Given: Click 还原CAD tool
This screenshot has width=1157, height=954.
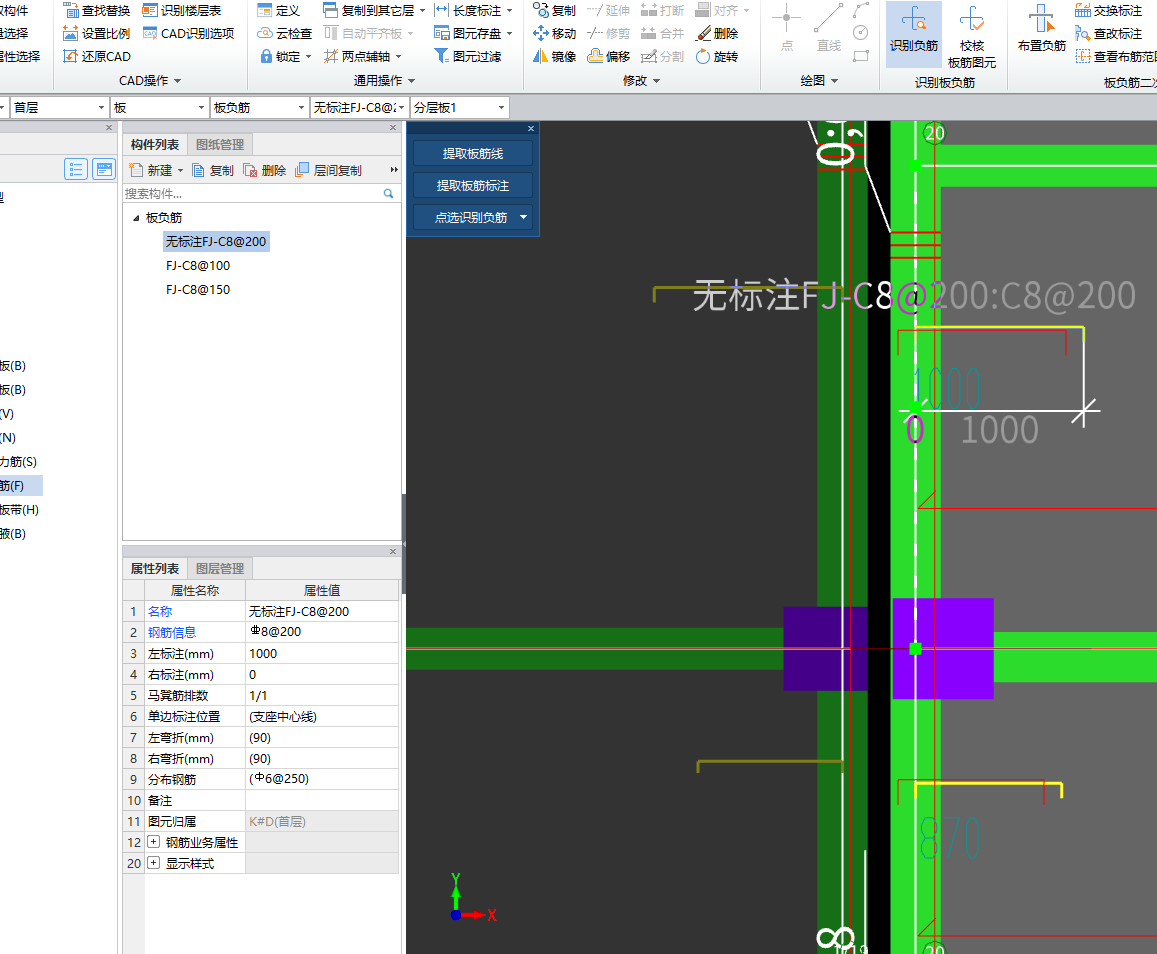Looking at the screenshot, I should tap(97, 56).
